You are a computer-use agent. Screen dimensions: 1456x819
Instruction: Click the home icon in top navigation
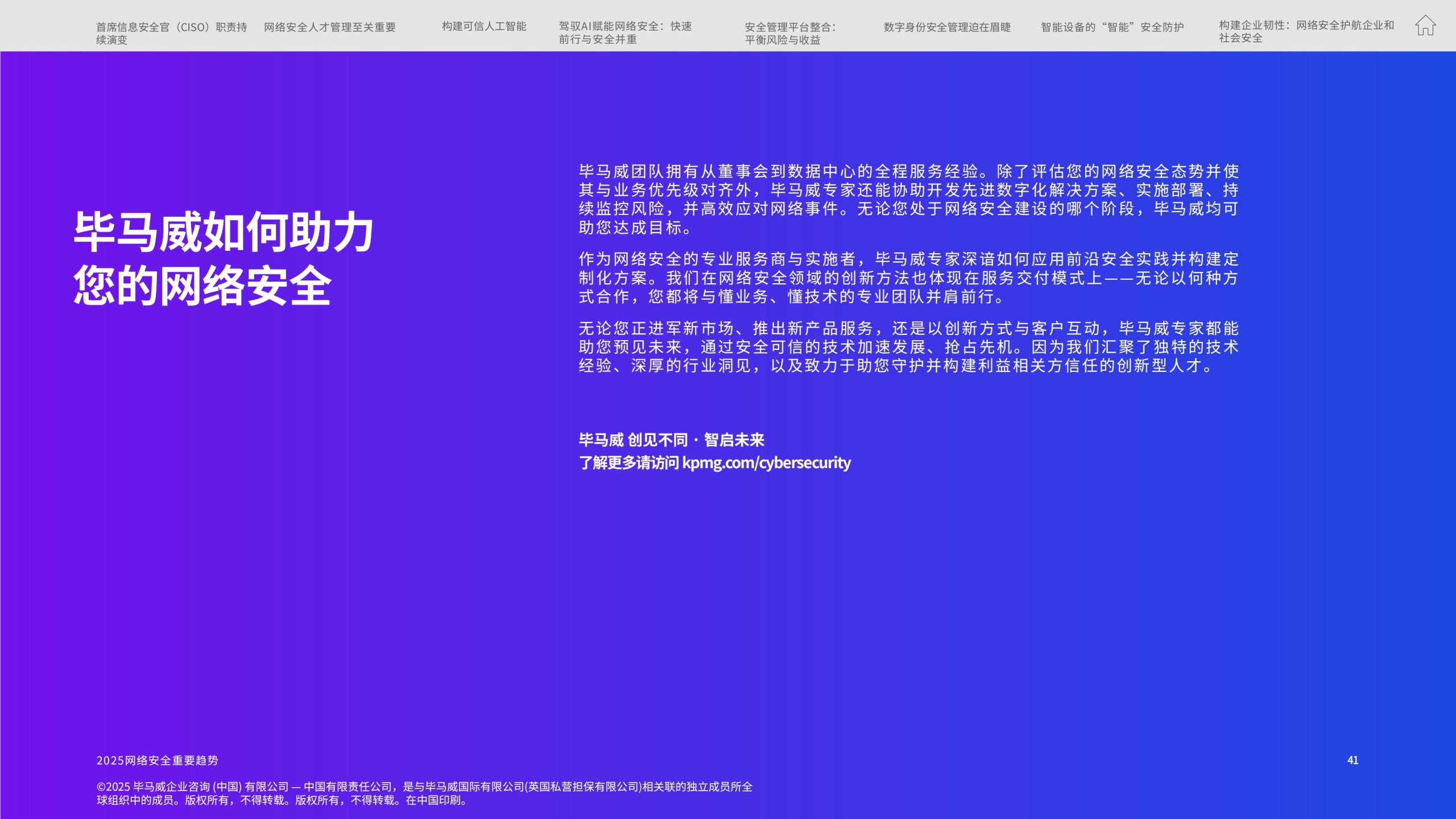[1425, 26]
